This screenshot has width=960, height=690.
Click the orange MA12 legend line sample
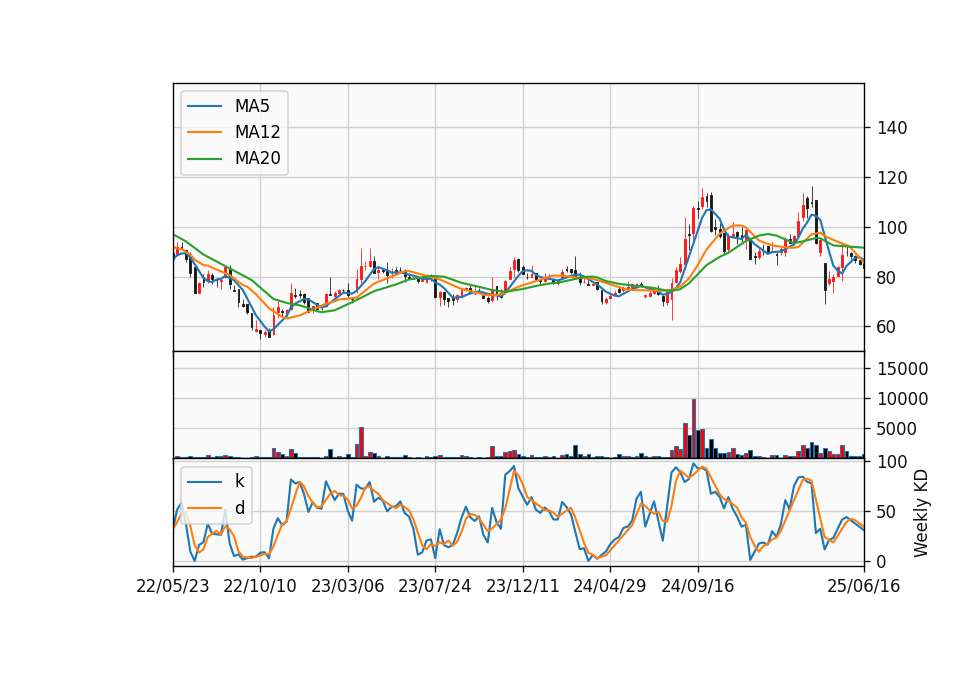click(204, 132)
